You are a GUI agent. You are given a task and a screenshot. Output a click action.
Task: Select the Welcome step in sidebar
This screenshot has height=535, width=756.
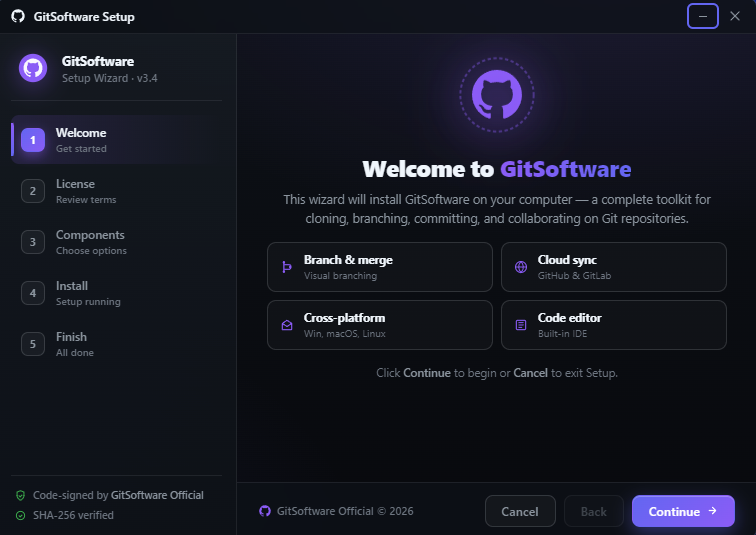116,140
